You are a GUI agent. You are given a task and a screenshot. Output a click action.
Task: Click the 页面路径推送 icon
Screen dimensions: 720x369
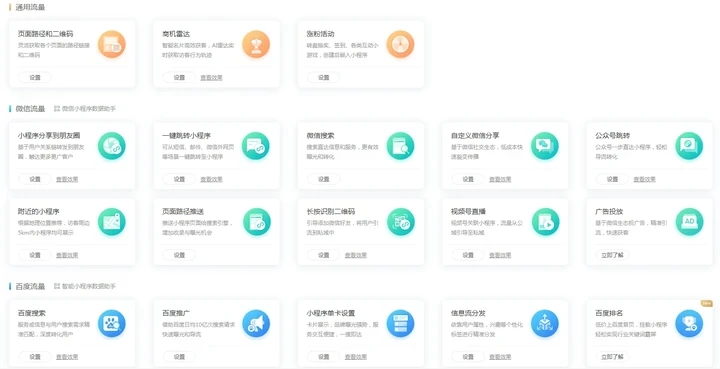click(x=256, y=222)
